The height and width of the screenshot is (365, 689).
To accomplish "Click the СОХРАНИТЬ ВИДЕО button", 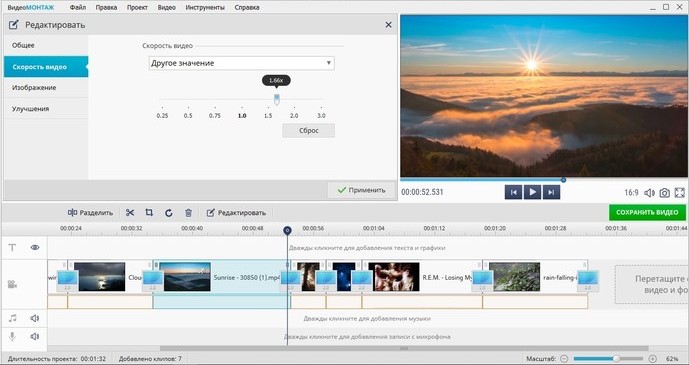I will pyautogui.click(x=647, y=212).
